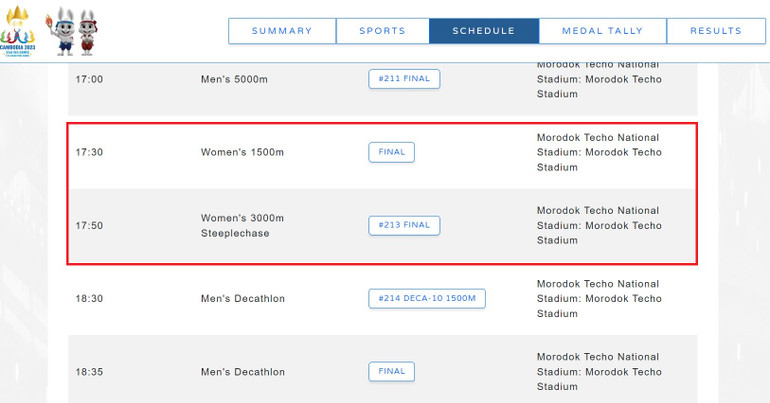Go to the Results tab
This screenshot has height=403, width=770.
pos(716,31)
